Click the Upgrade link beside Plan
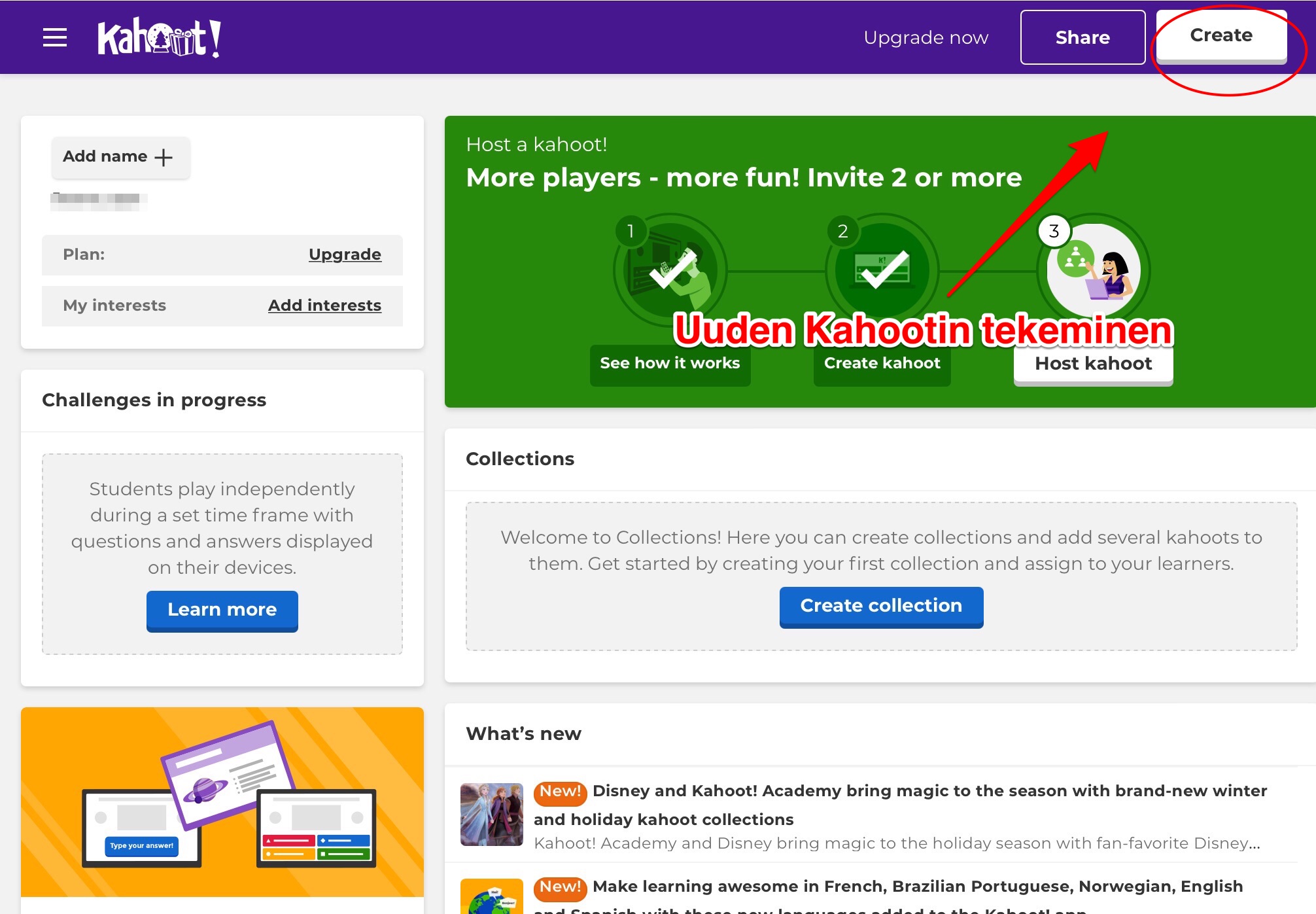 (345, 255)
